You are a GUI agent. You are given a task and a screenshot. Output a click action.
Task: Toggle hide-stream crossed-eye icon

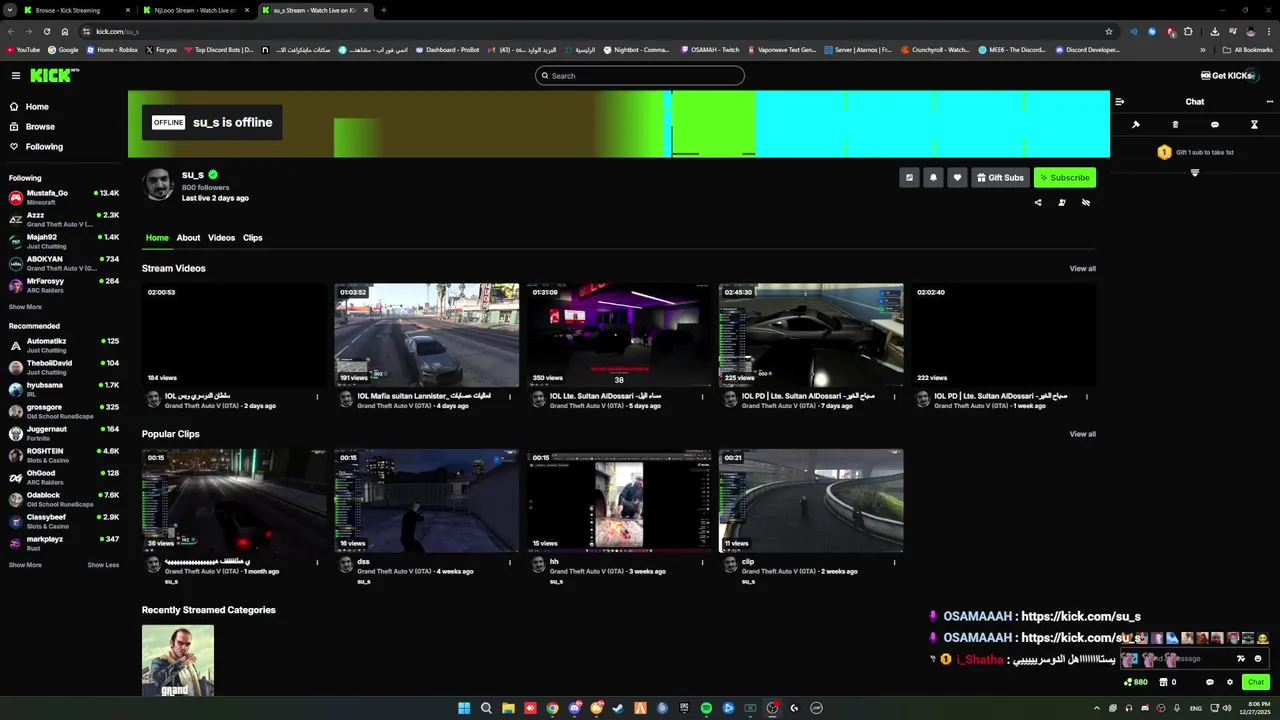click(x=1086, y=203)
